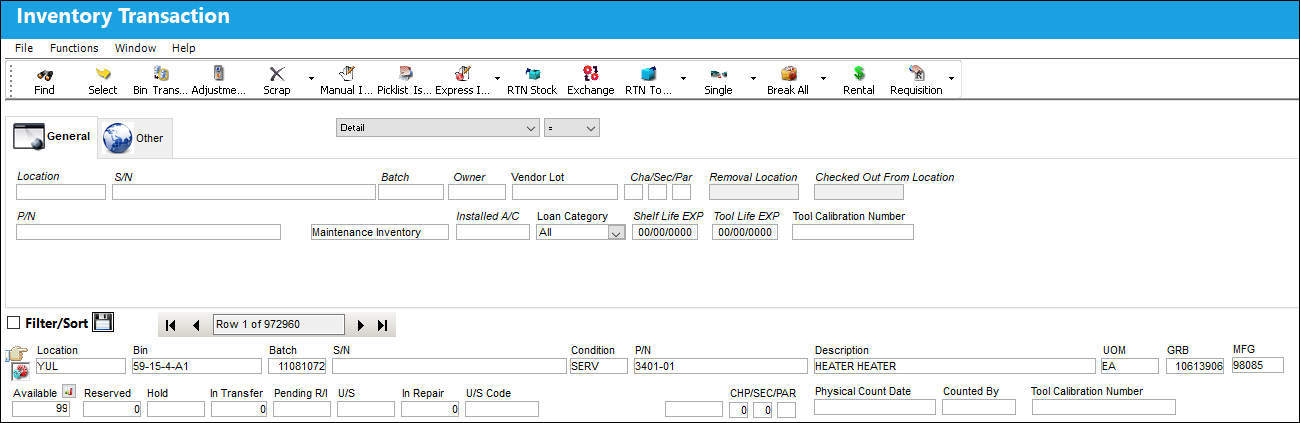Click the Owner search field

[477, 192]
